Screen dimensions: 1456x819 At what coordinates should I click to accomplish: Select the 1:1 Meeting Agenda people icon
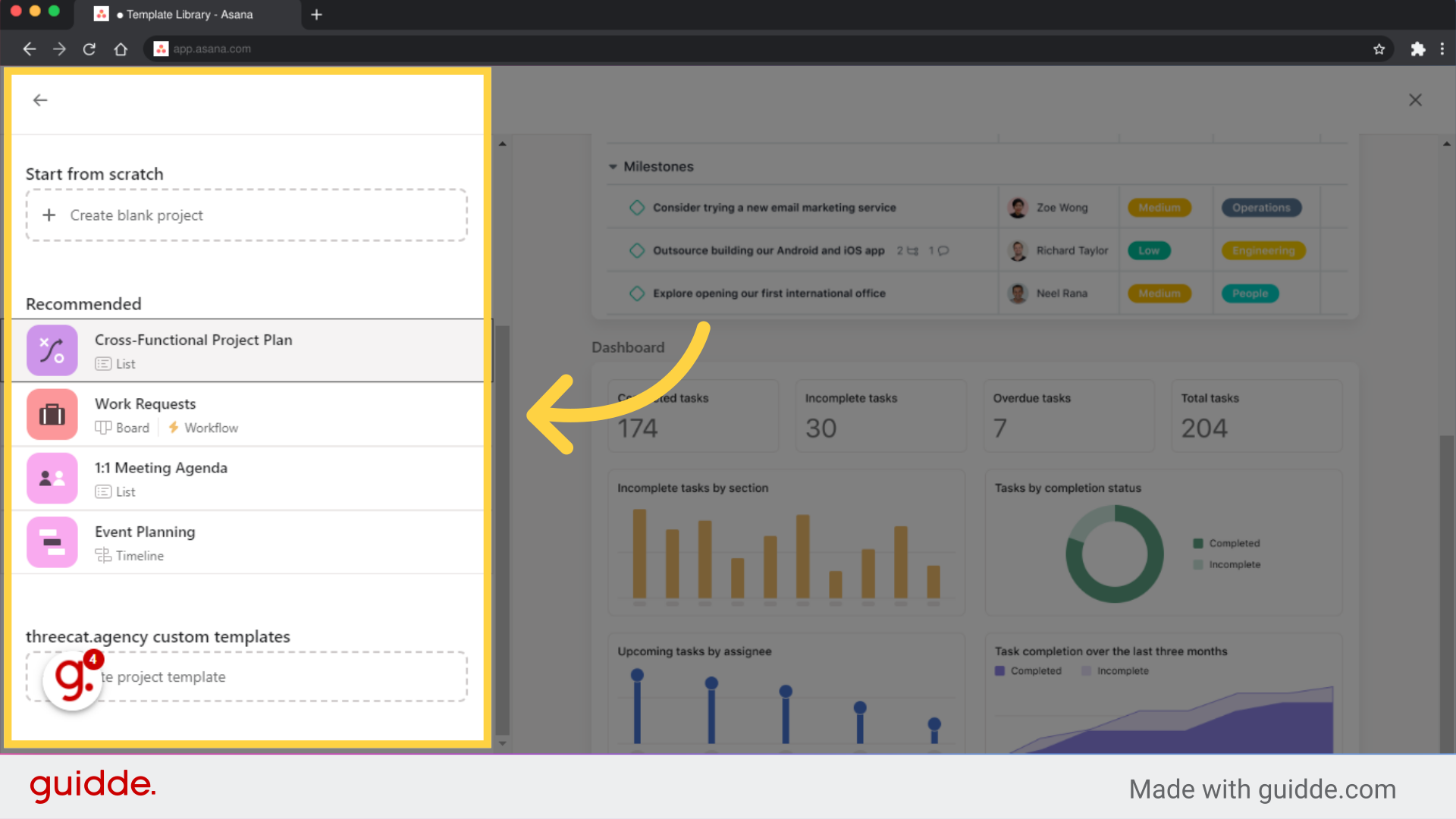pyautogui.click(x=52, y=479)
